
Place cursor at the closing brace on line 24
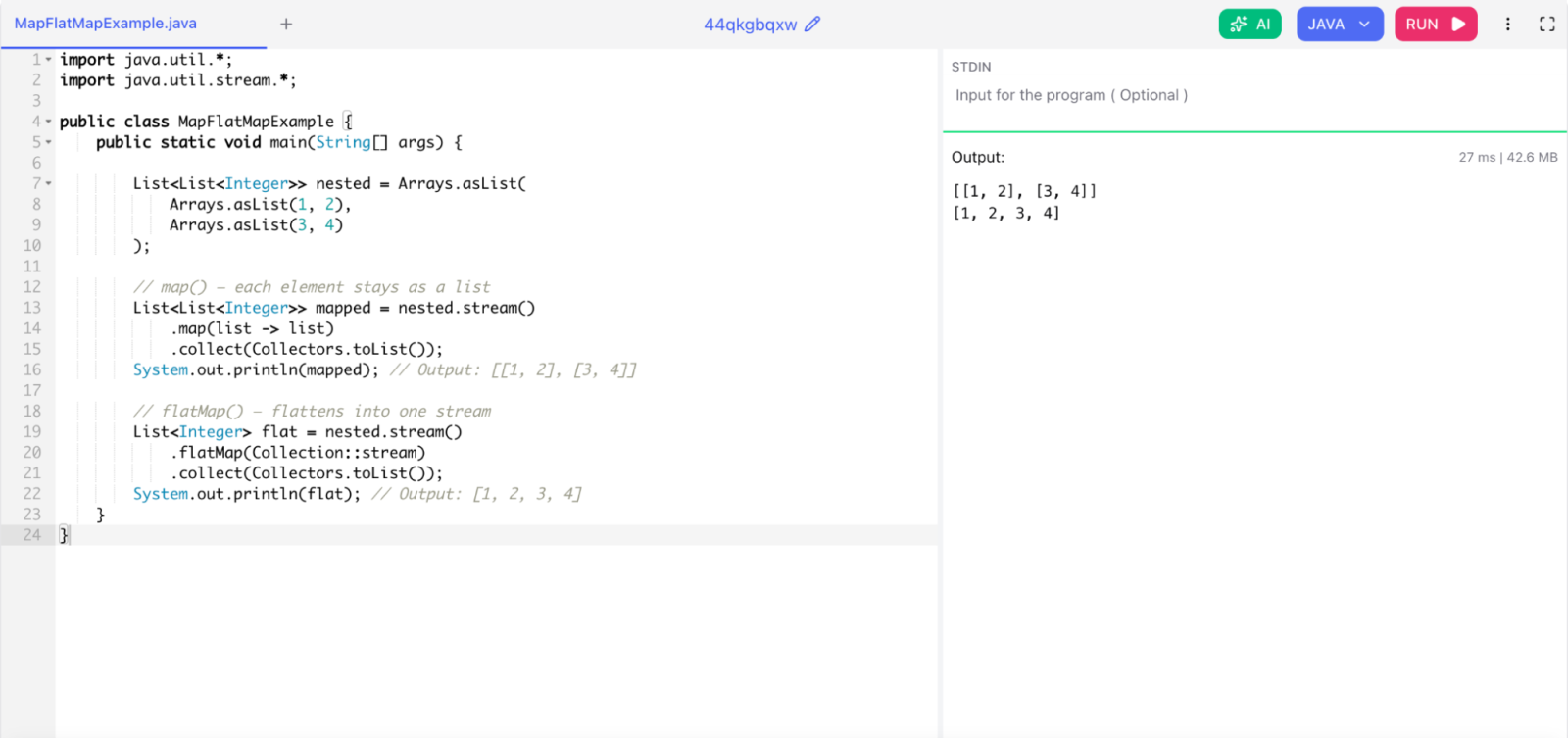point(65,535)
